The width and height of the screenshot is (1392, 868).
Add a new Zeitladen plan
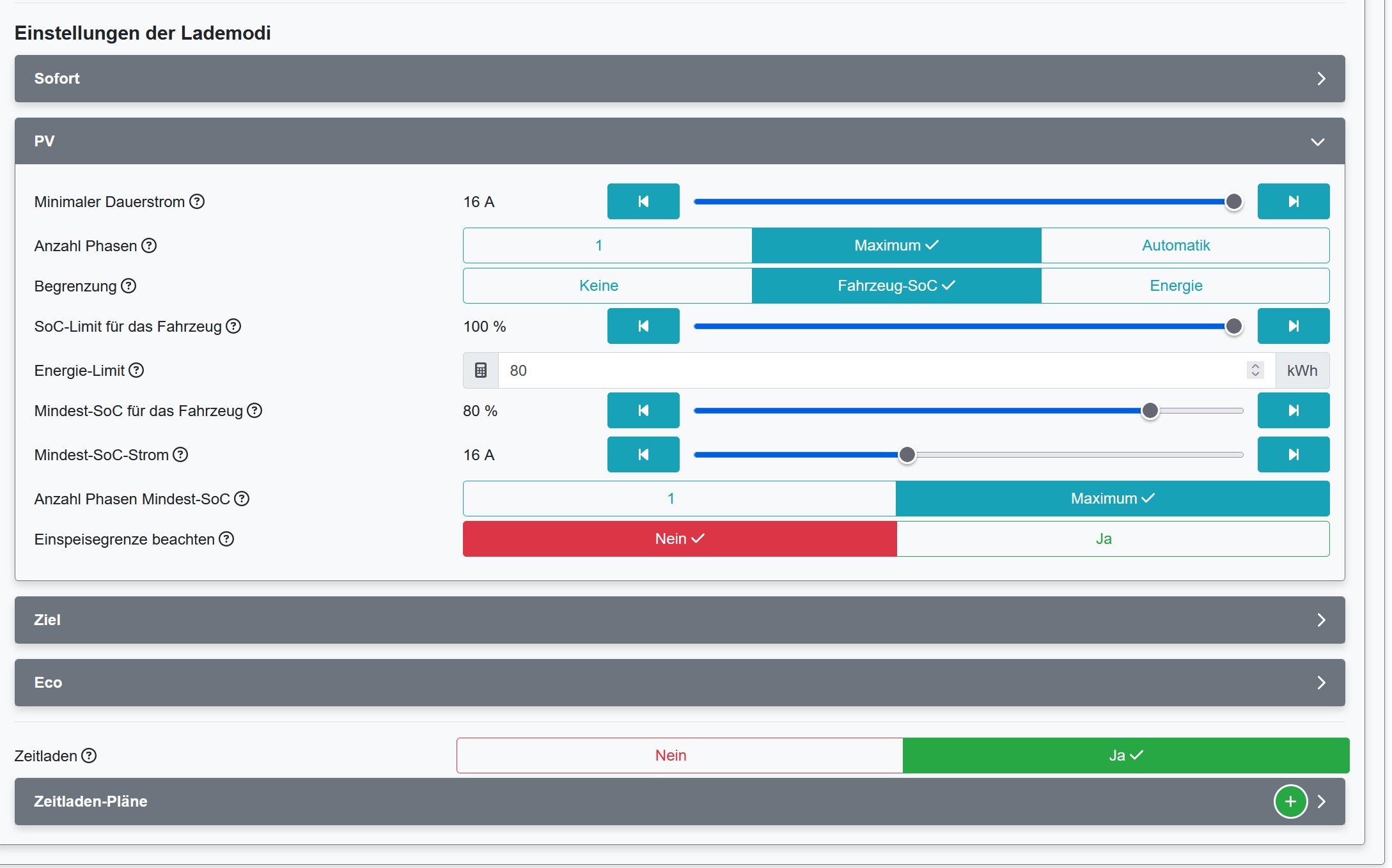tap(1290, 802)
